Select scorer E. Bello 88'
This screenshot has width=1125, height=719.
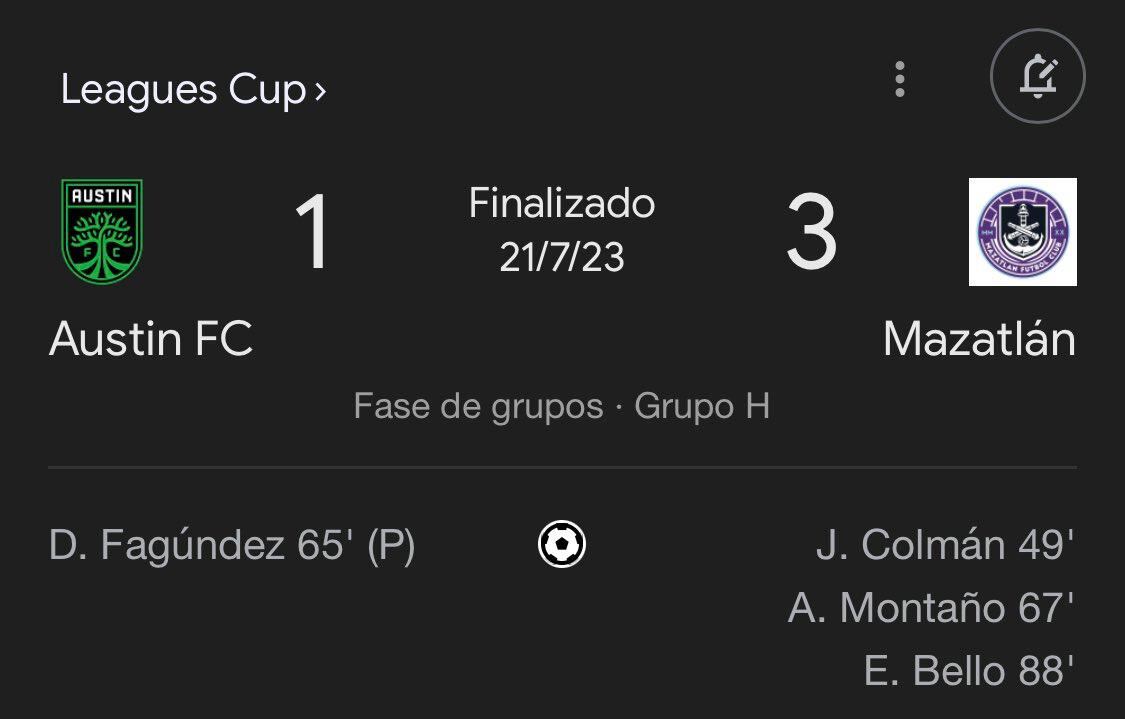(x=969, y=671)
